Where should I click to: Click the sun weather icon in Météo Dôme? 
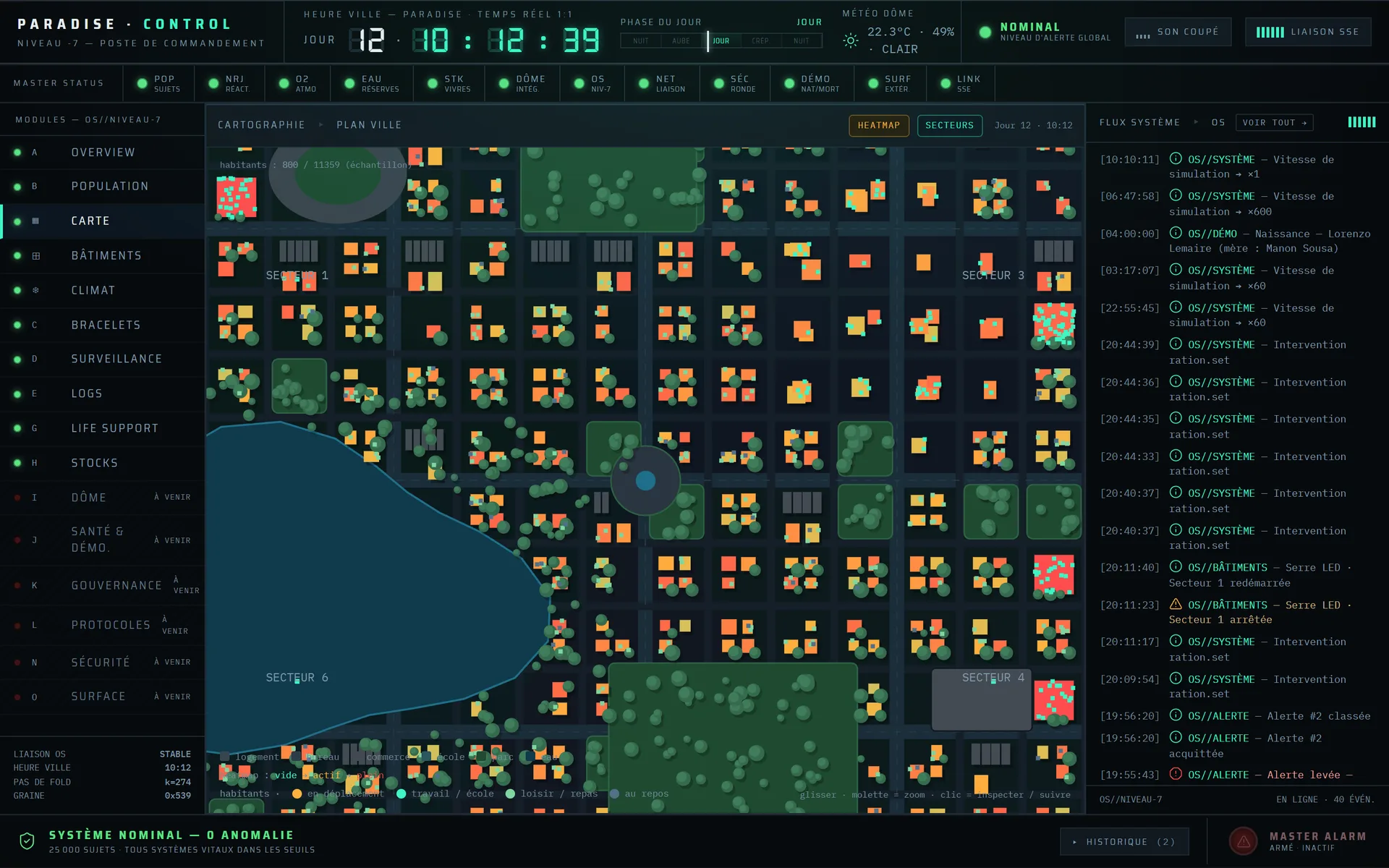point(851,41)
